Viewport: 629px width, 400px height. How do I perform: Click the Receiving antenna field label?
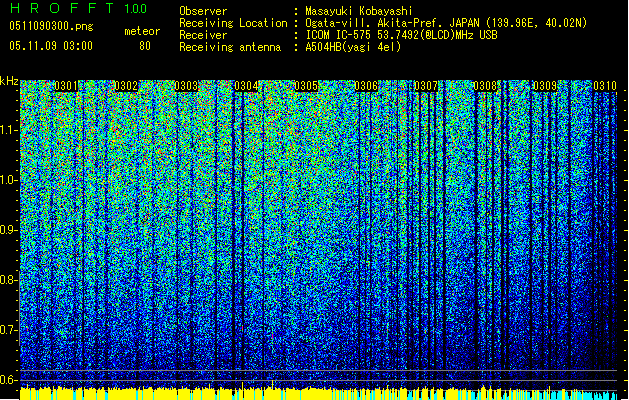pos(230,47)
